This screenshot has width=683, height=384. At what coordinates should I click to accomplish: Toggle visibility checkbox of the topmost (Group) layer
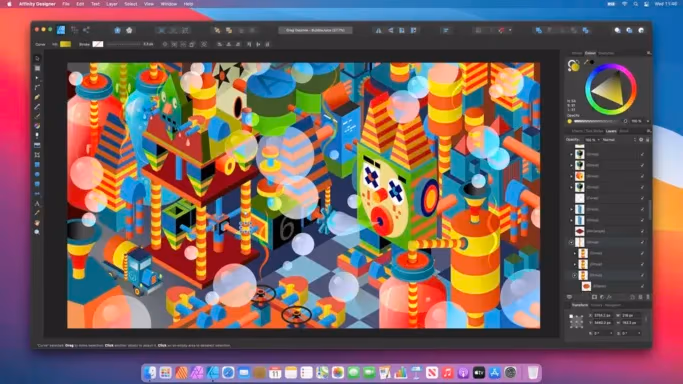pos(642,154)
